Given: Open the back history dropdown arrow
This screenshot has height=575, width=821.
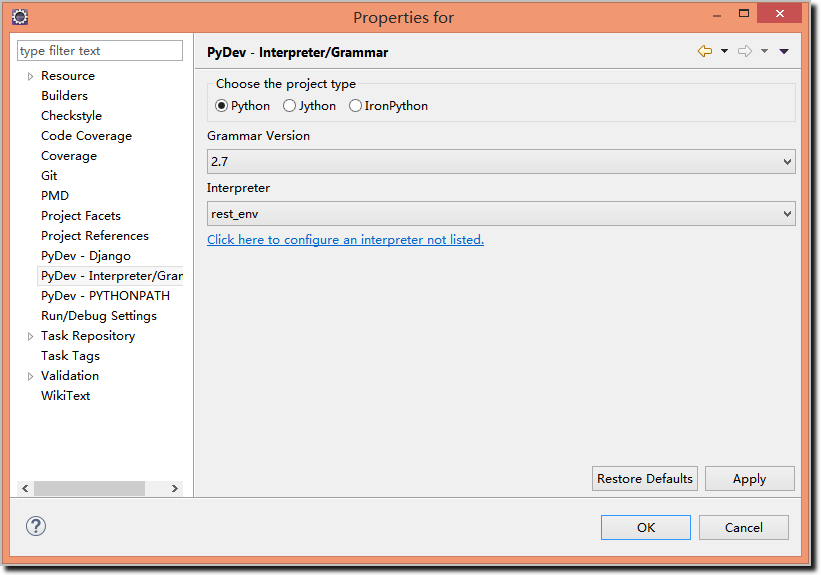Looking at the screenshot, I should point(724,51).
